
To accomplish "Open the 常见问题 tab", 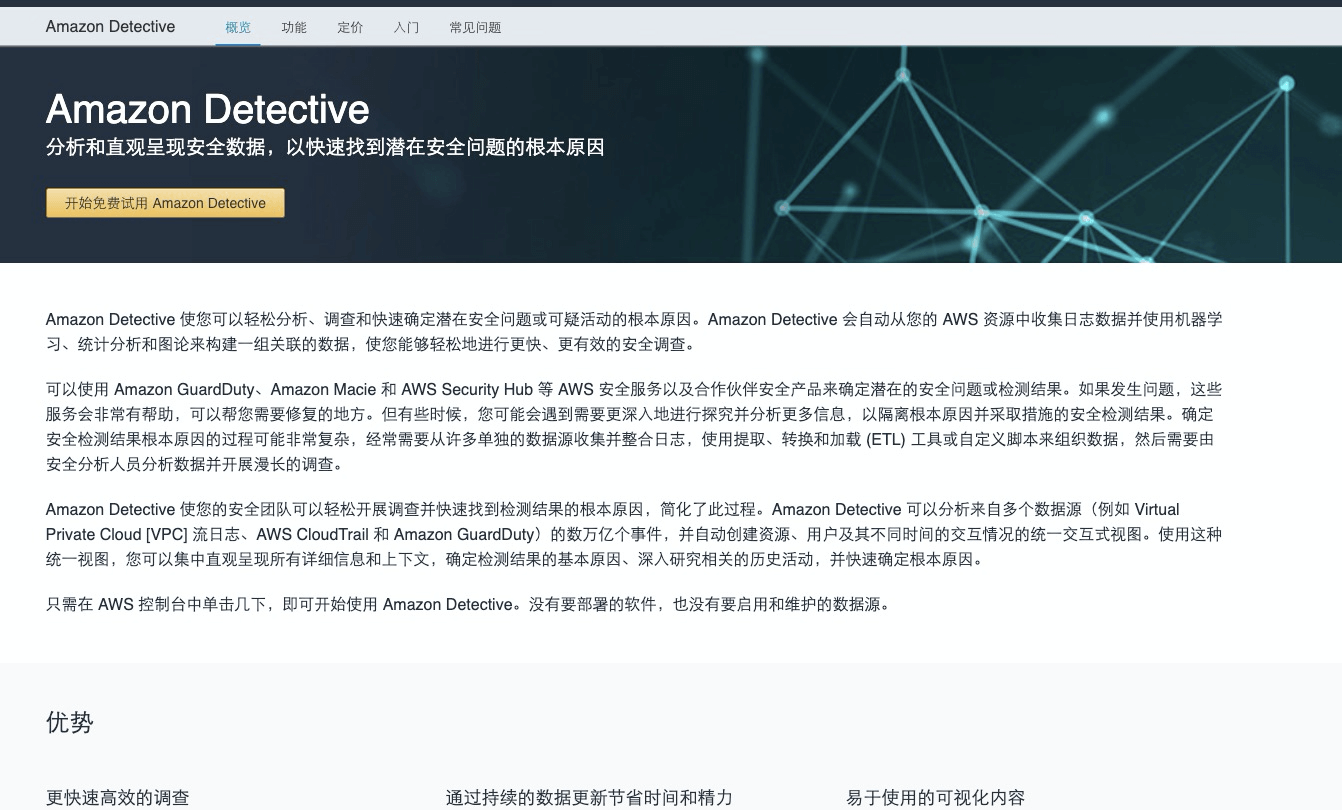I will (475, 27).
